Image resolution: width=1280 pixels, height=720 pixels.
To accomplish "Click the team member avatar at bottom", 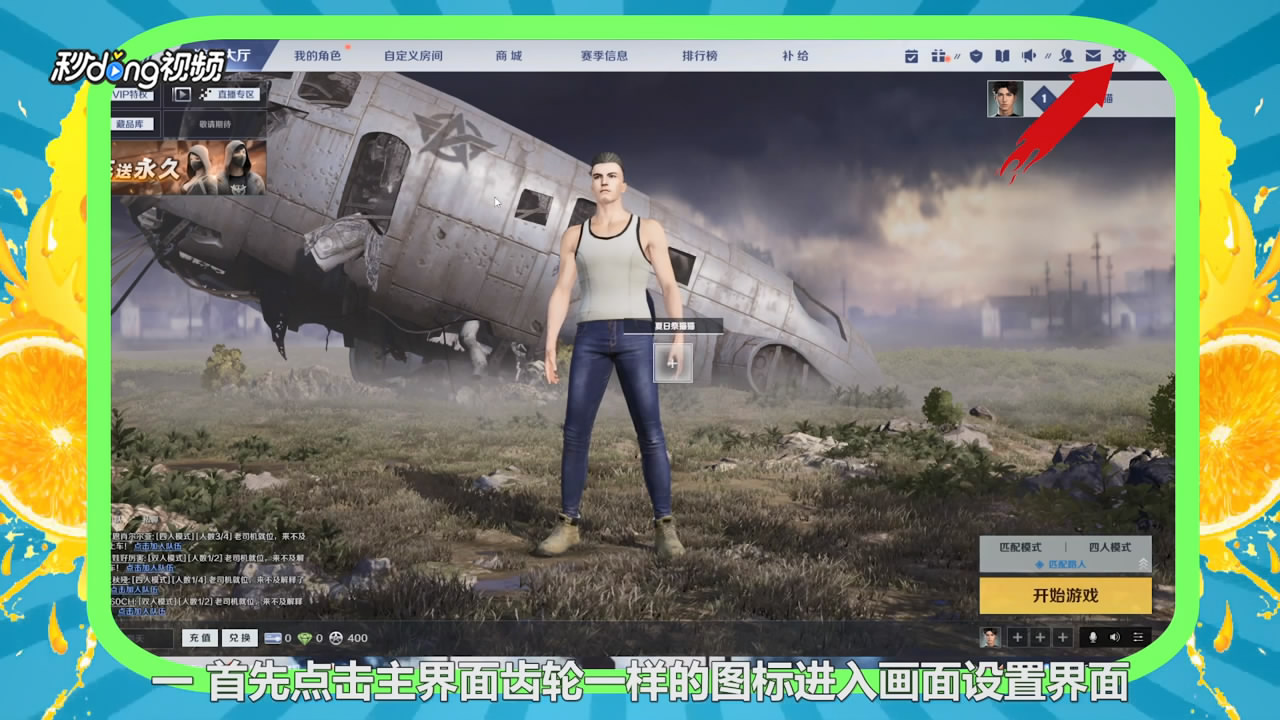I will tap(990, 637).
